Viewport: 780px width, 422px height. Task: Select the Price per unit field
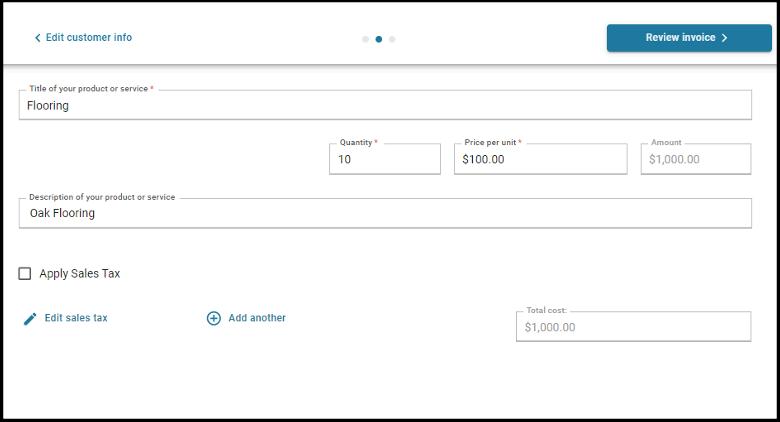540,159
